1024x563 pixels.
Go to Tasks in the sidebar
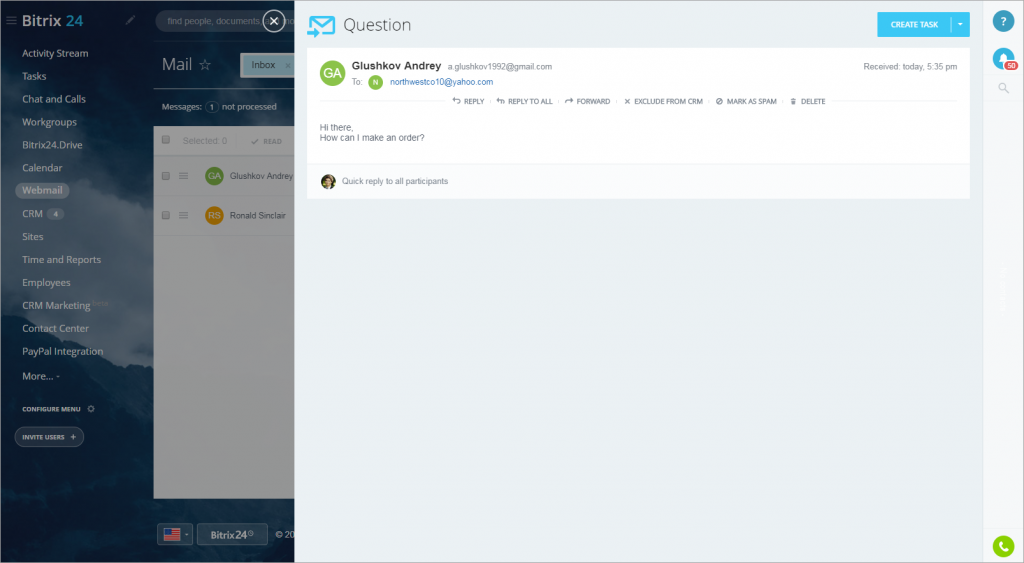click(x=34, y=76)
